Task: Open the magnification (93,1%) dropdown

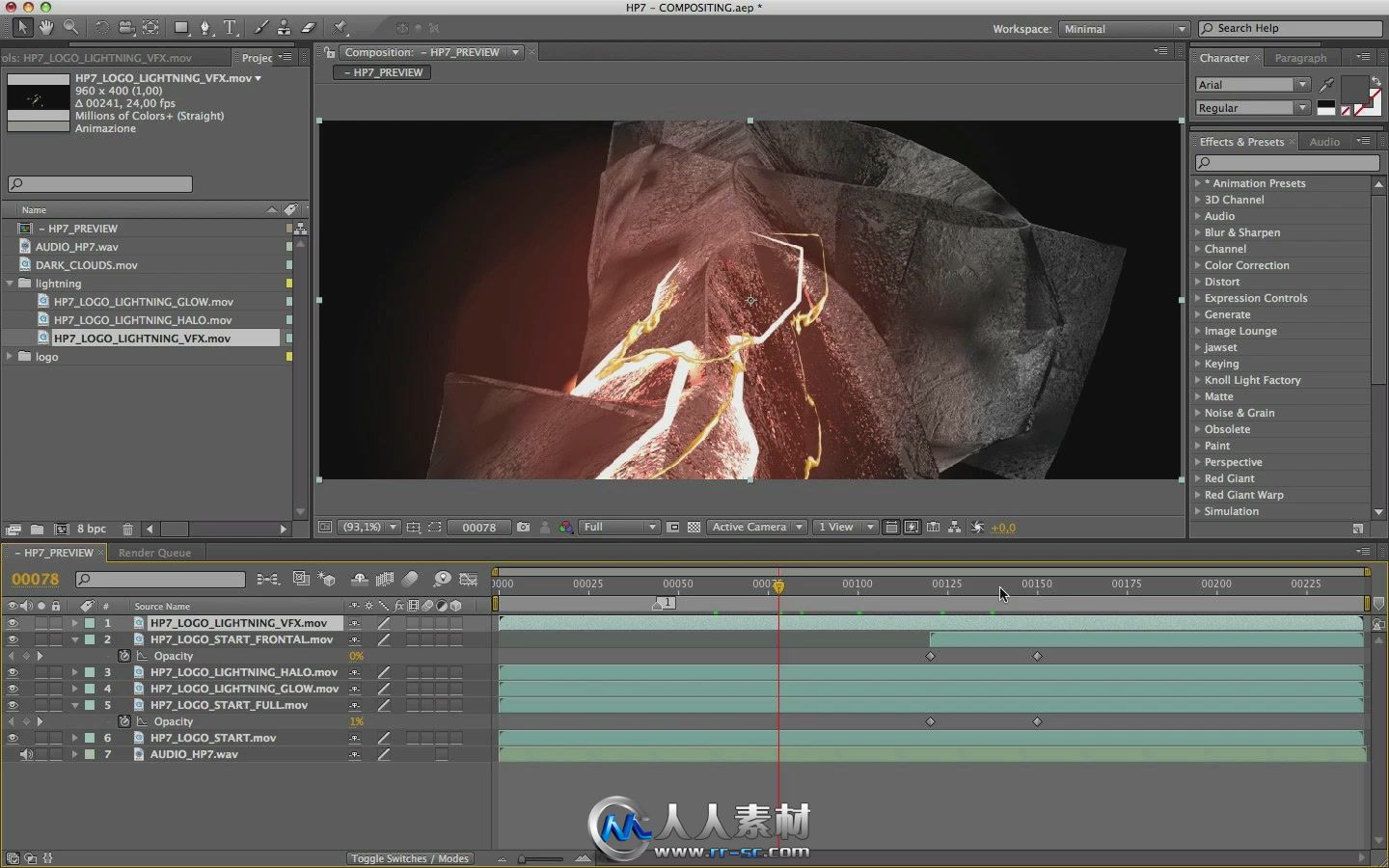Action: 370,528
